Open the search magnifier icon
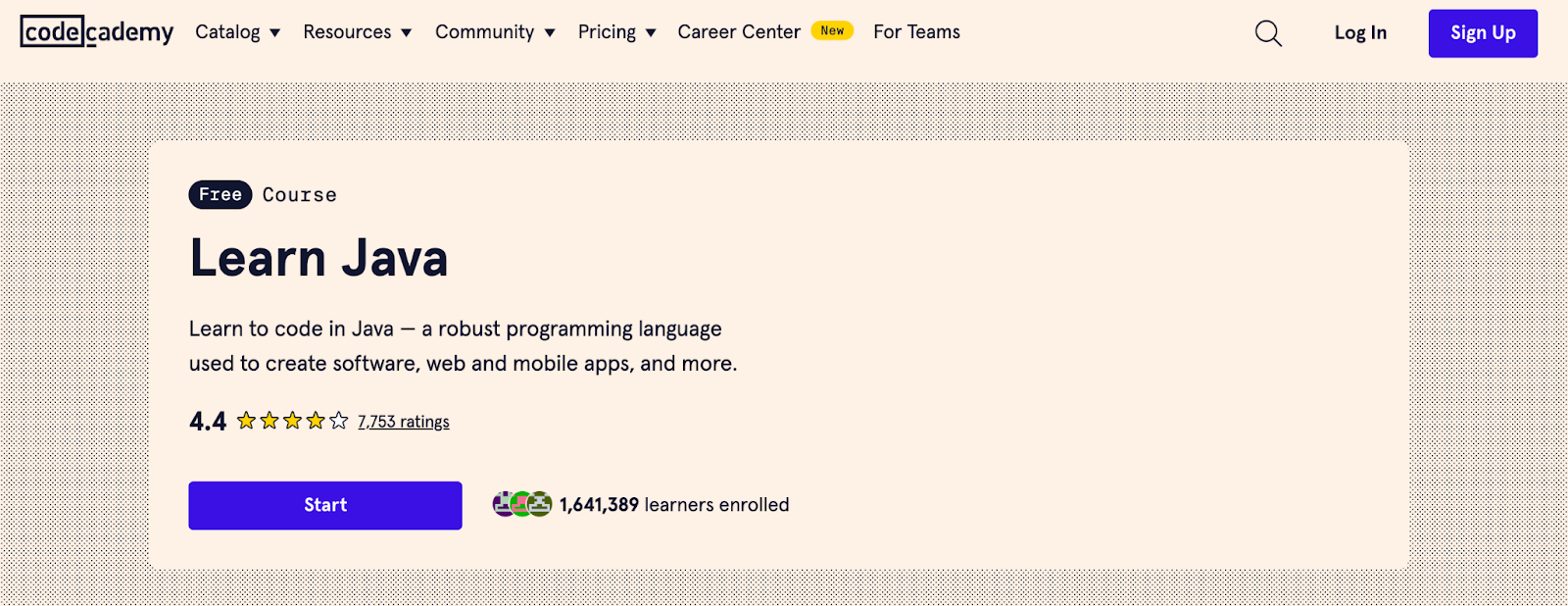 [1268, 33]
